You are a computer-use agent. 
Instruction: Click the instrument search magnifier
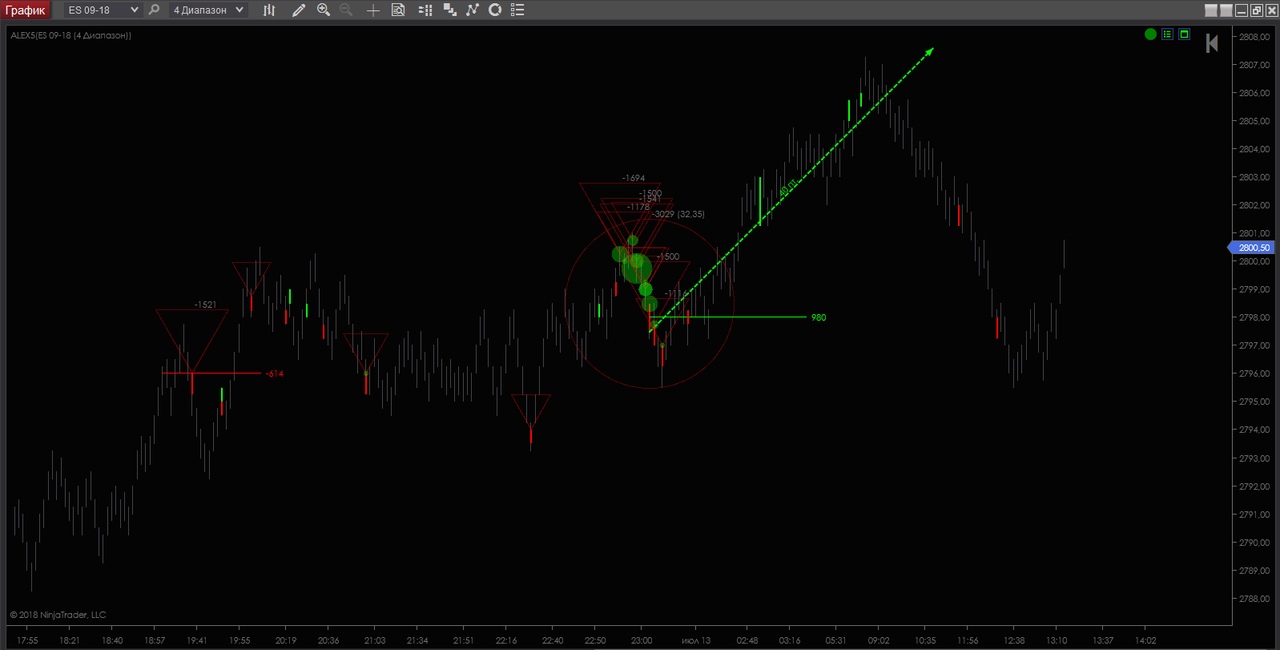(153, 10)
